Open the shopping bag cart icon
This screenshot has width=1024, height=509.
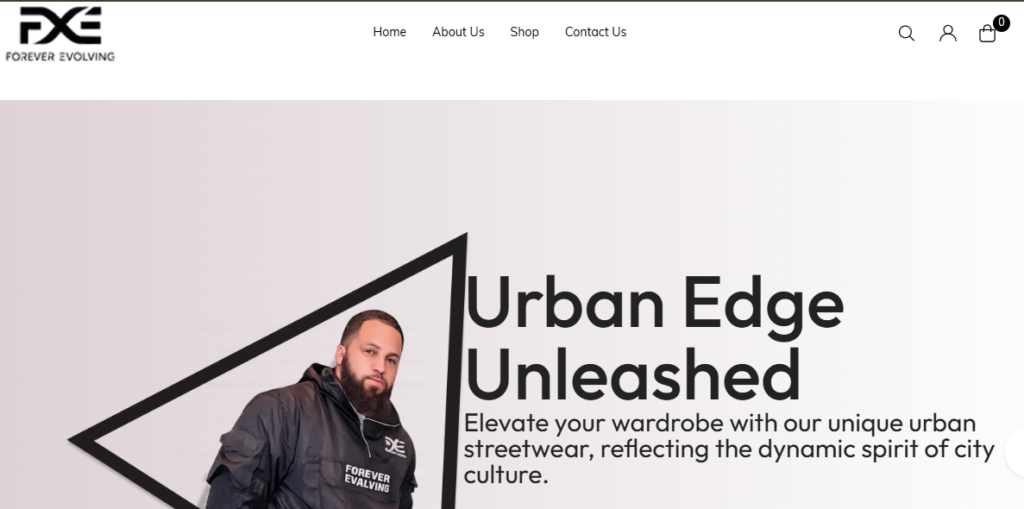987,33
